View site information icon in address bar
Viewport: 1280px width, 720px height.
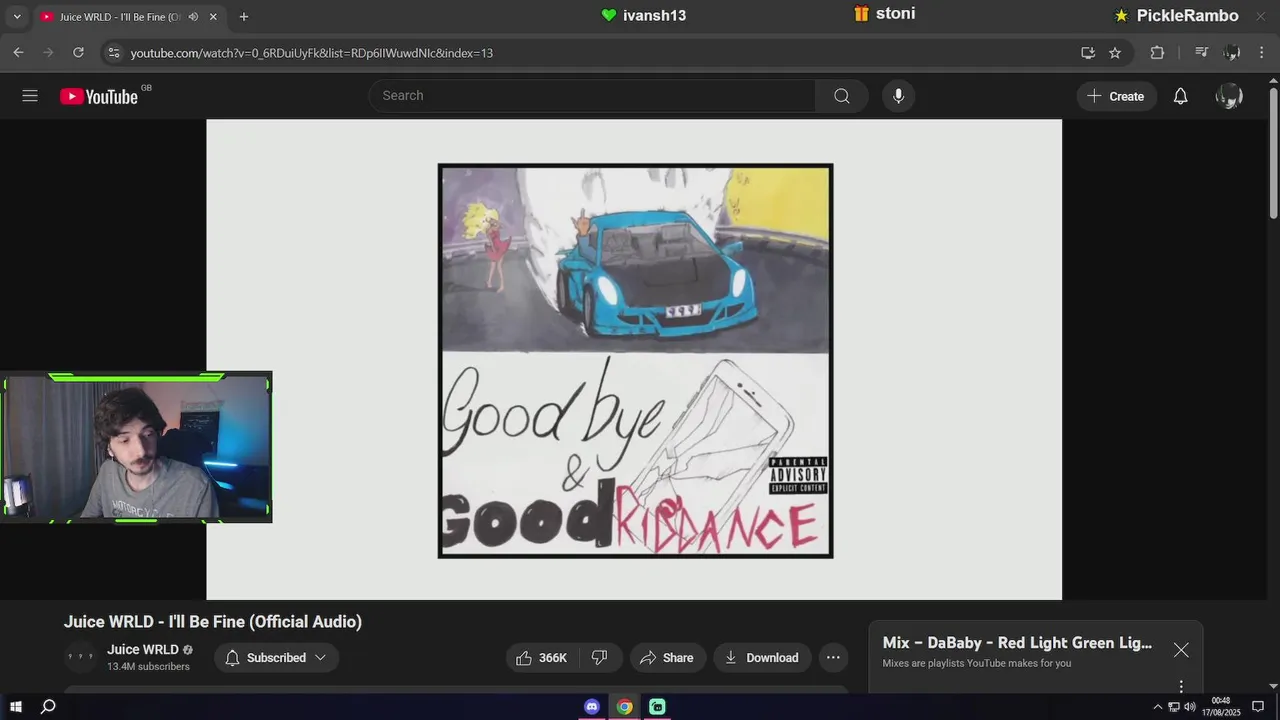pos(114,52)
